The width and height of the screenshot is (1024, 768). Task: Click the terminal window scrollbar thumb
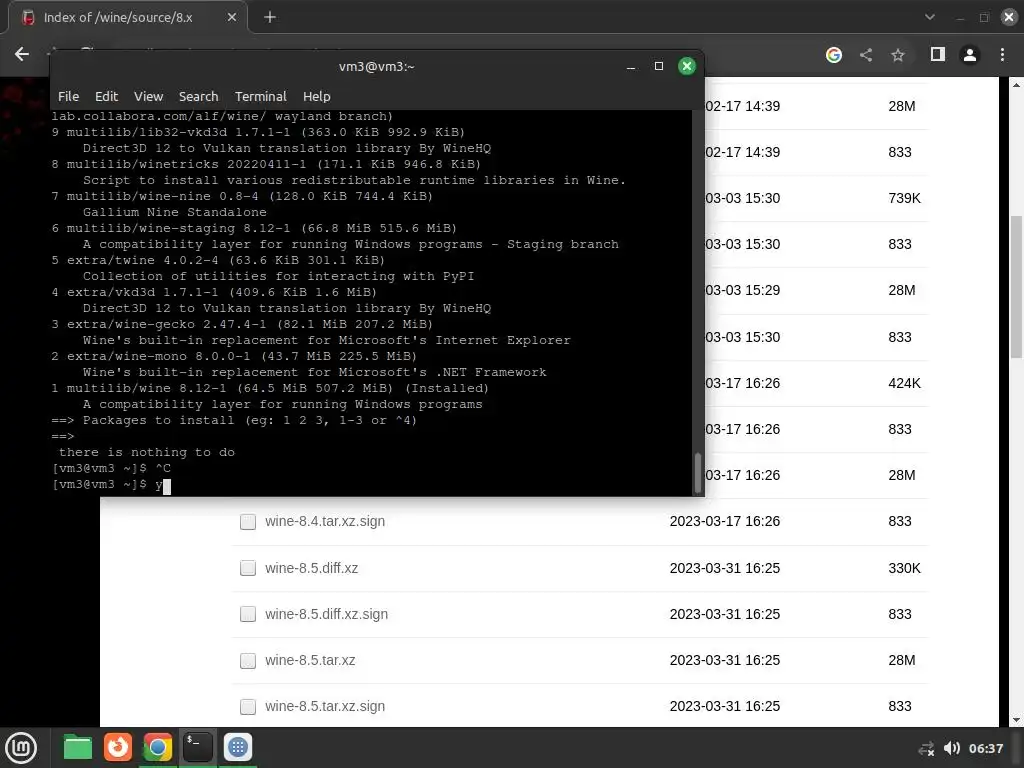tap(697, 472)
